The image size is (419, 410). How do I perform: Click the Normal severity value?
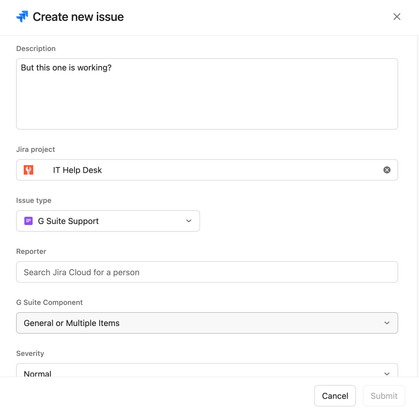pos(37,374)
